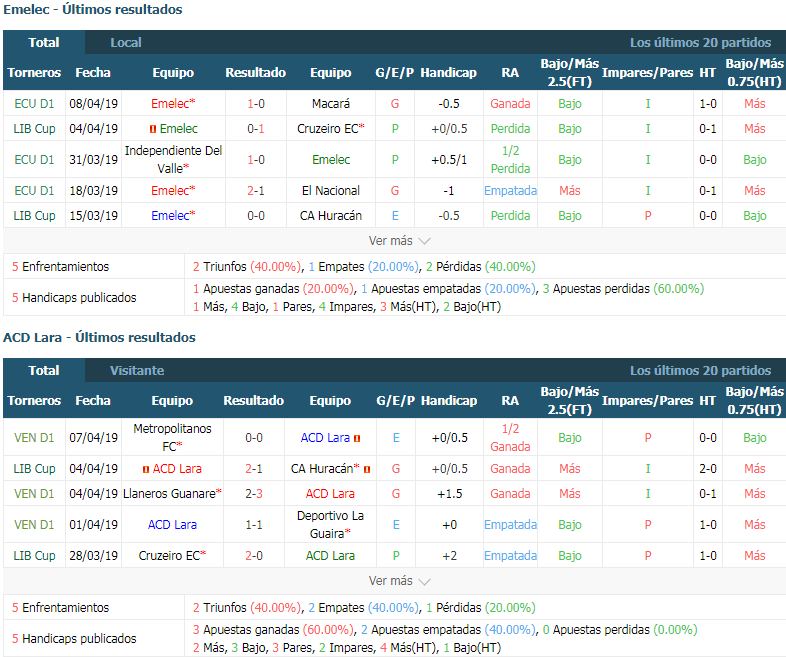Open Macará team link
This screenshot has width=786, height=657.
pyautogui.click(x=331, y=104)
